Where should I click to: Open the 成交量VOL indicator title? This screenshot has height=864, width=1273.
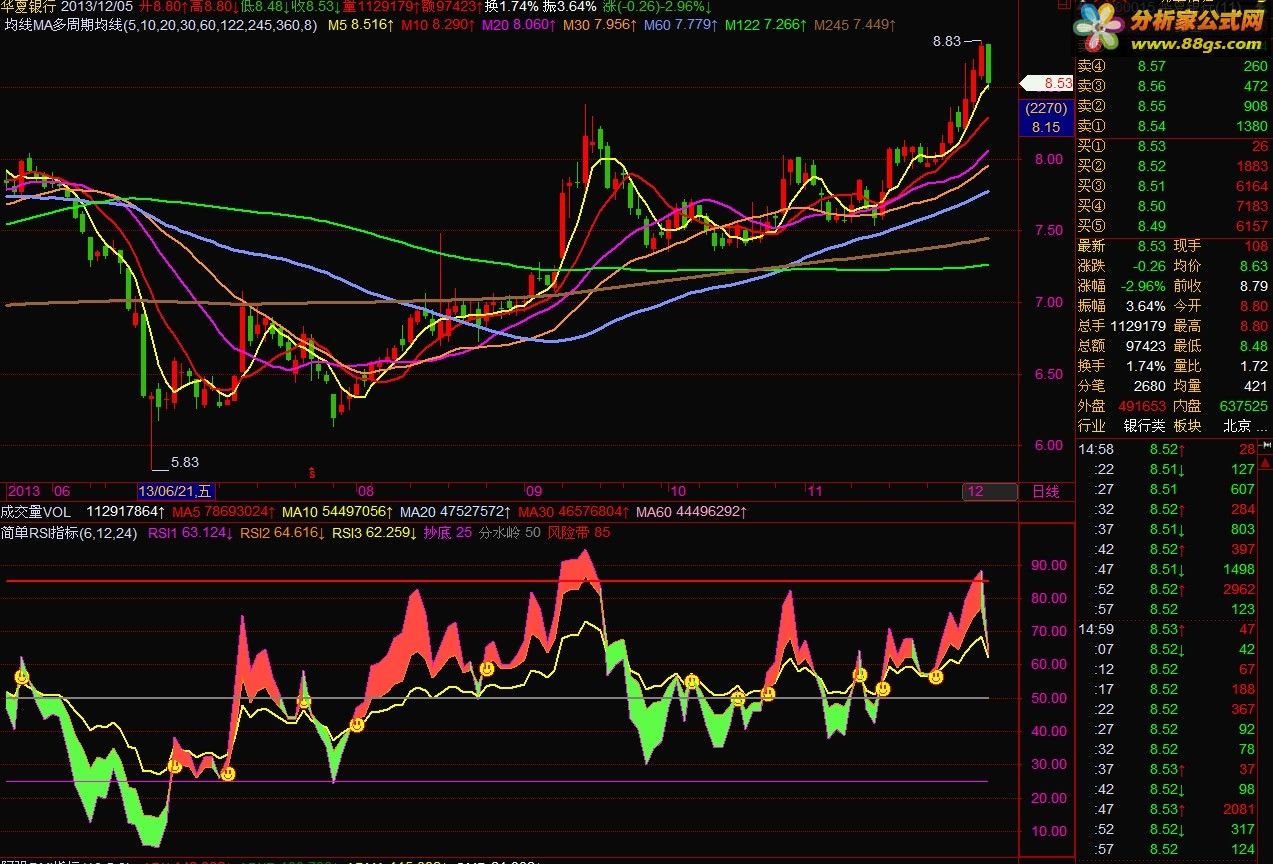36,511
